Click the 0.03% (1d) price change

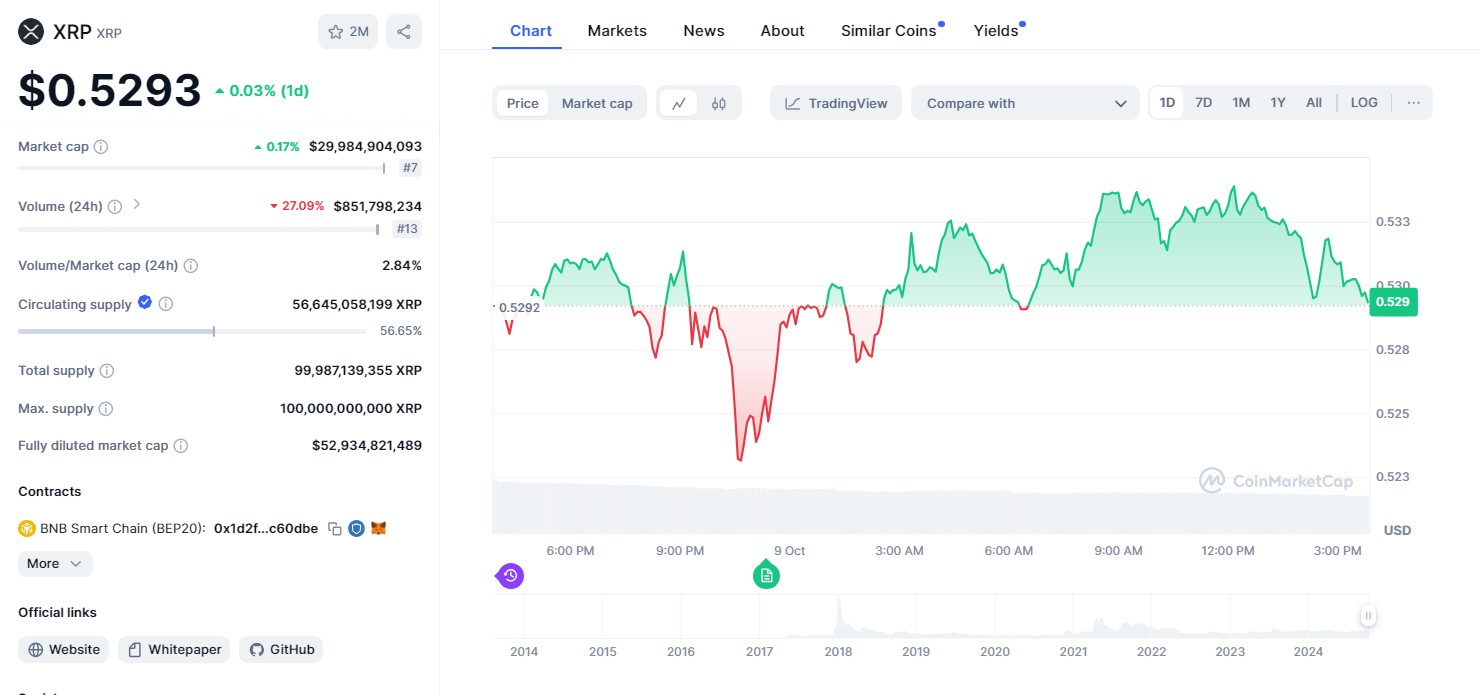click(262, 91)
